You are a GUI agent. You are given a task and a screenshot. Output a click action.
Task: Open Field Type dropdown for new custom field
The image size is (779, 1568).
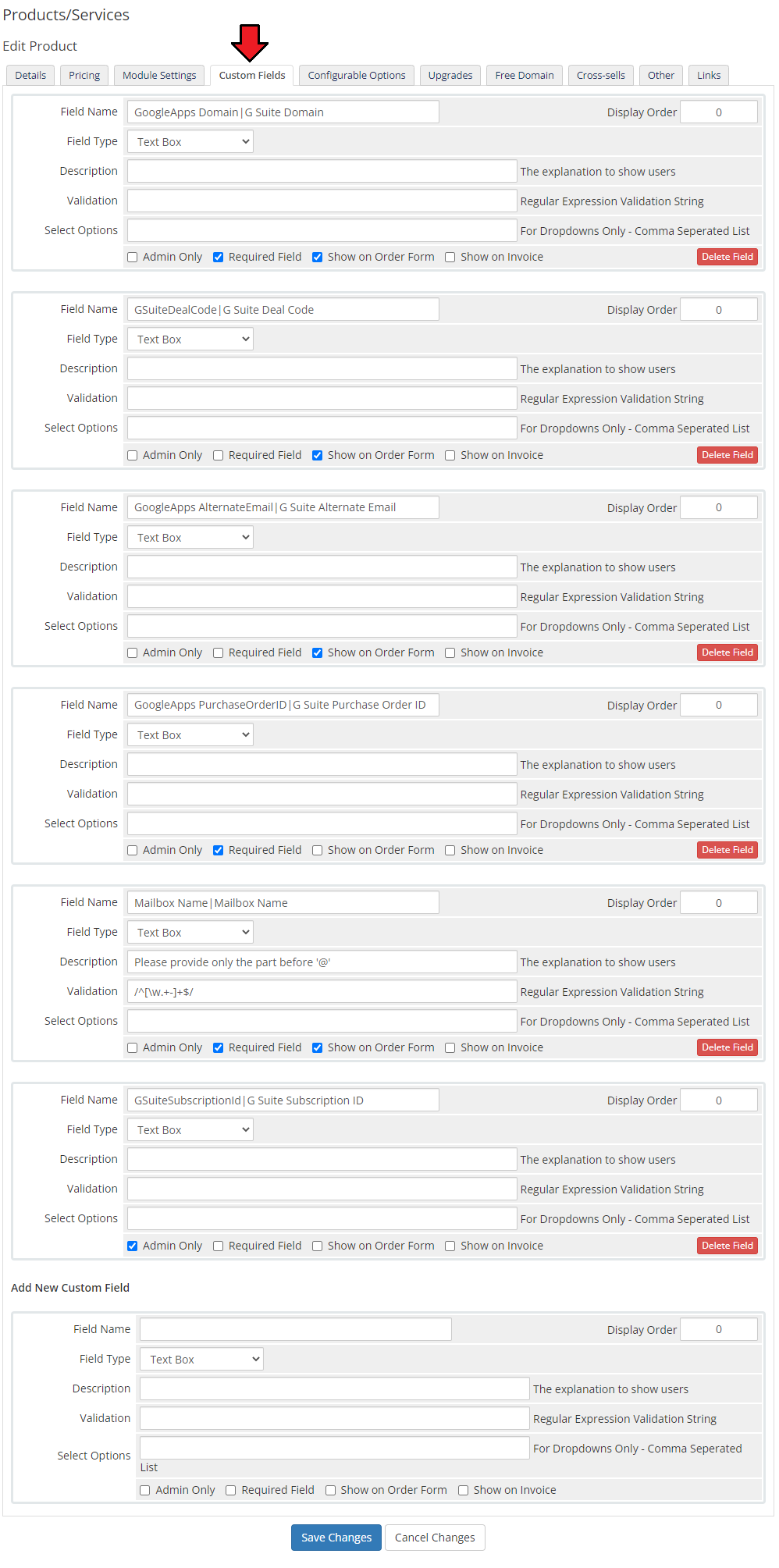pyautogui.click(x=201, y=1359)
